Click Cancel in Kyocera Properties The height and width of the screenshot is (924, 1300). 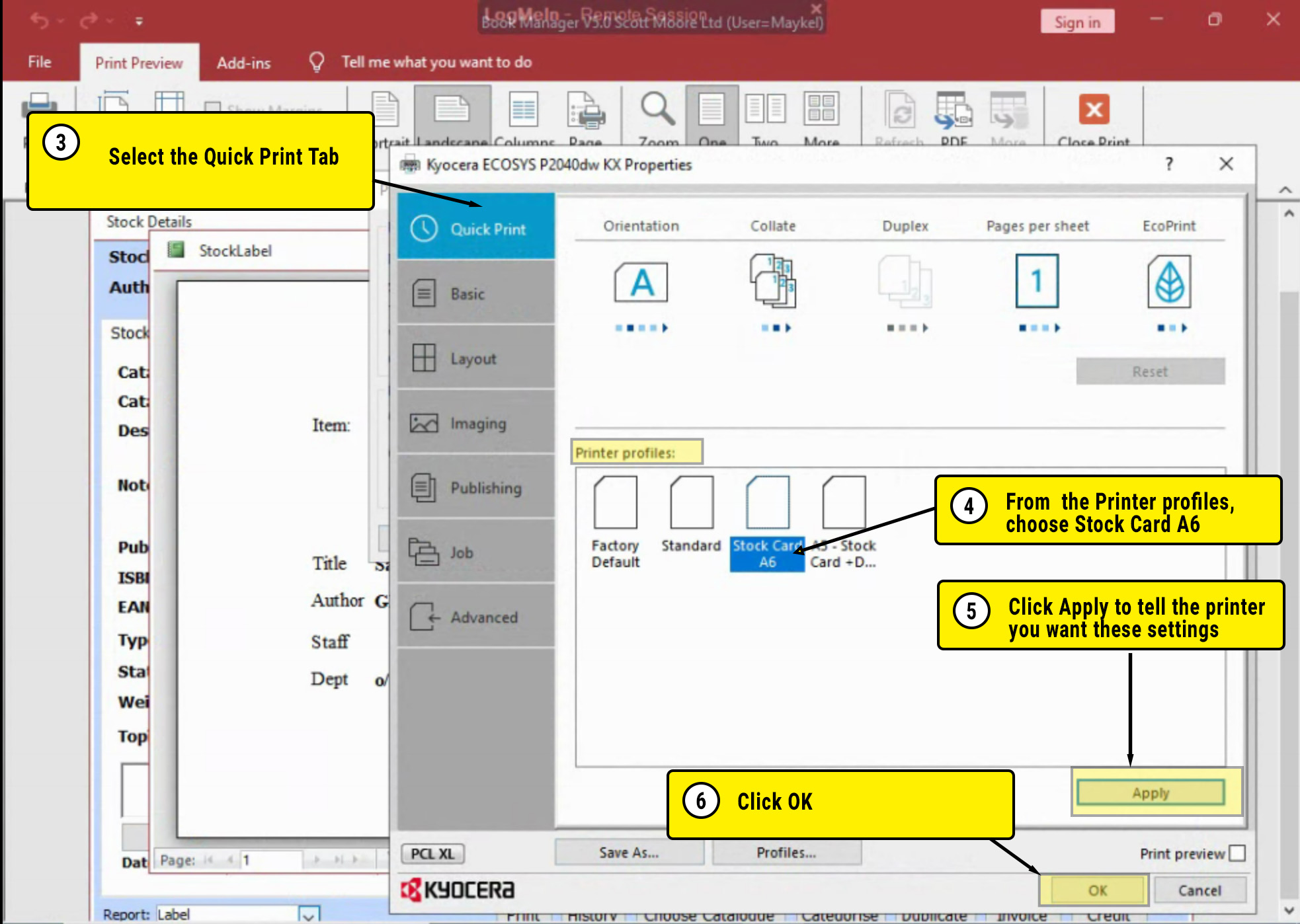coord(1199,890)
